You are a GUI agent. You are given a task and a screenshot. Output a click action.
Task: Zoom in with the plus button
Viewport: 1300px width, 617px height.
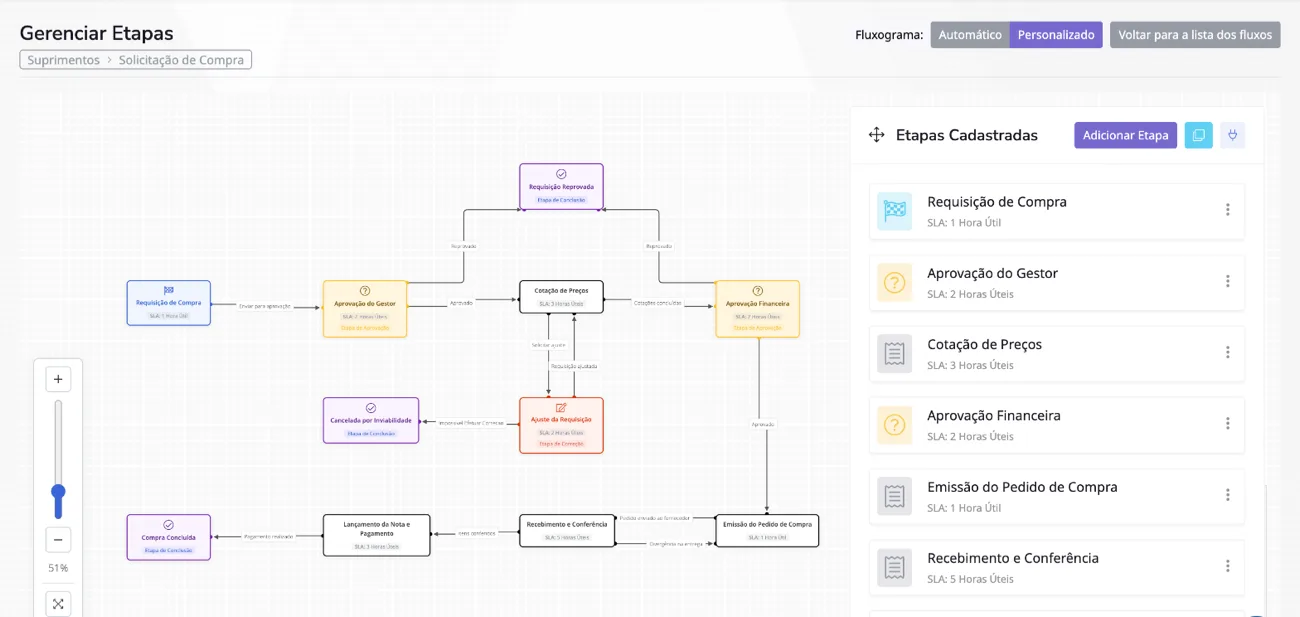[x=58, y=379]
